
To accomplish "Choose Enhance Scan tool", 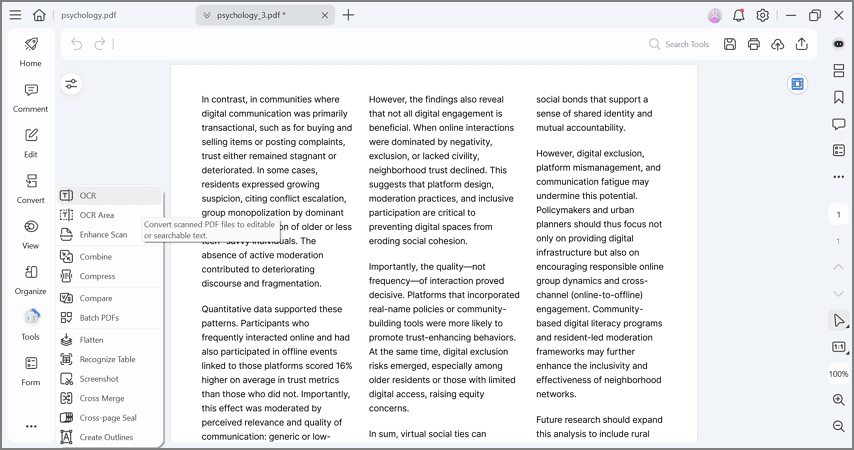I will [x=109, y=235].
